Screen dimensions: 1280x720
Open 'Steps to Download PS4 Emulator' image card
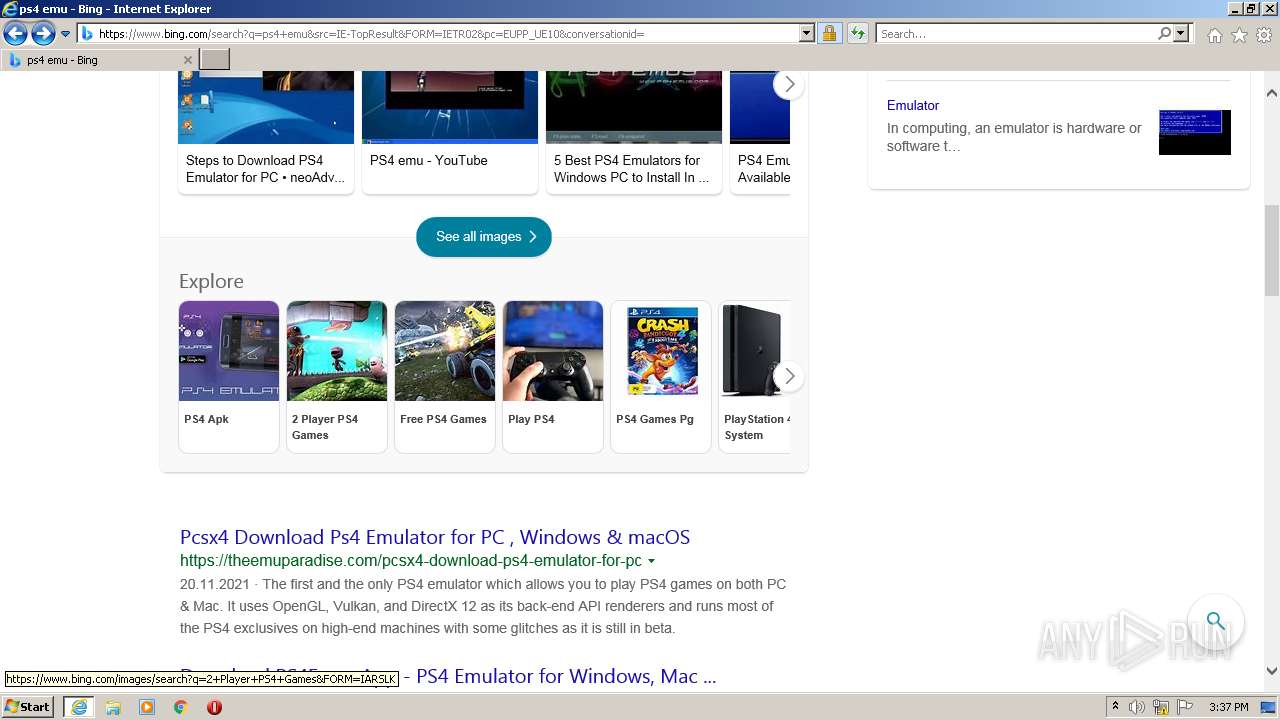266,131
